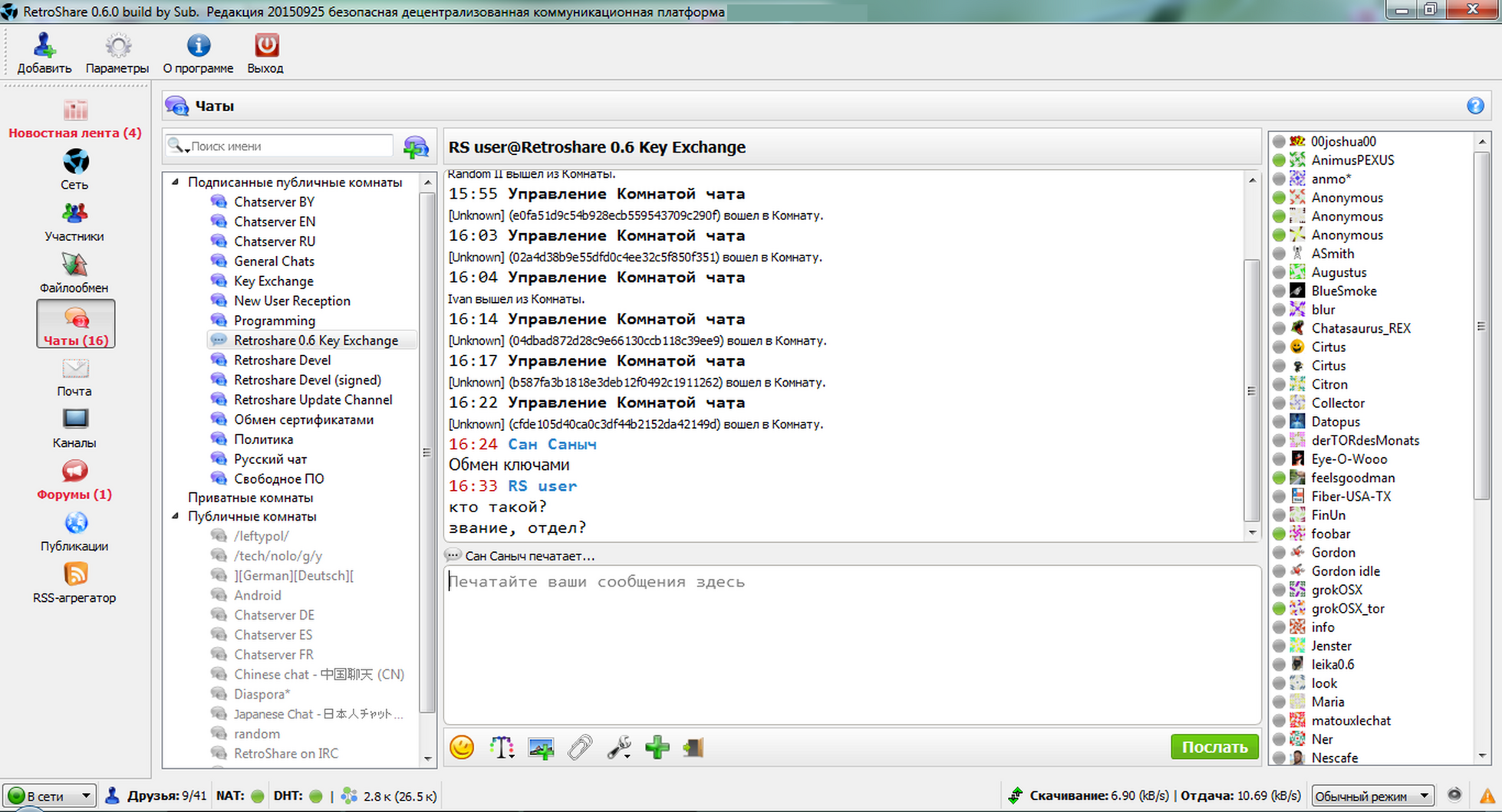Select Политика chat room
This screenshot has width=1502, height=812.
point(263,439)
